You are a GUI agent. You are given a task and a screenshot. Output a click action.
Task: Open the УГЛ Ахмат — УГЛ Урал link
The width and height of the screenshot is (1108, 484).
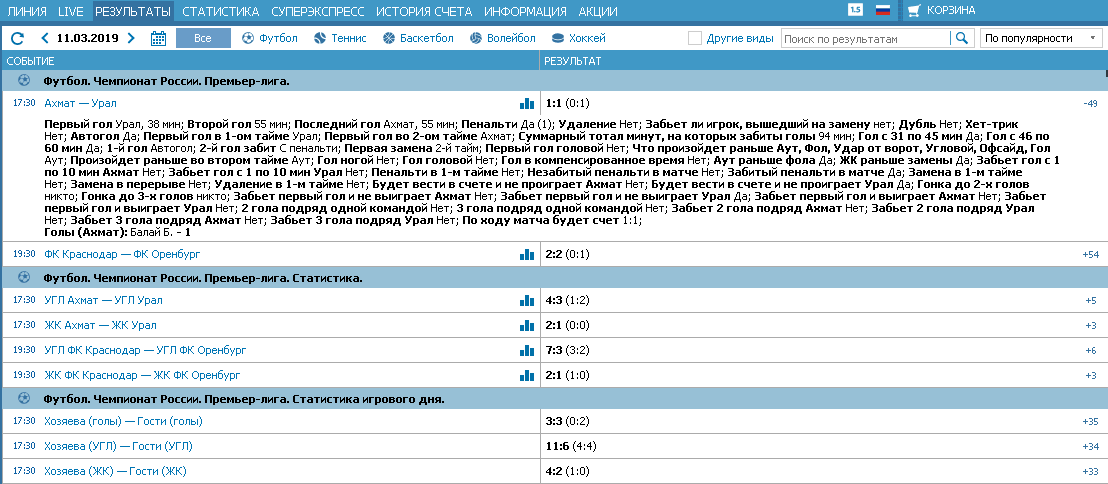(x=103, y=300)
